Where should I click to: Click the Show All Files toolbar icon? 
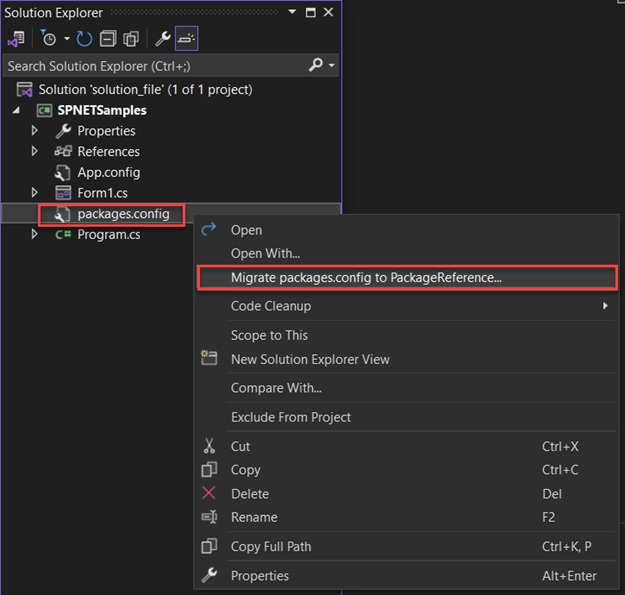coord(131,39)
